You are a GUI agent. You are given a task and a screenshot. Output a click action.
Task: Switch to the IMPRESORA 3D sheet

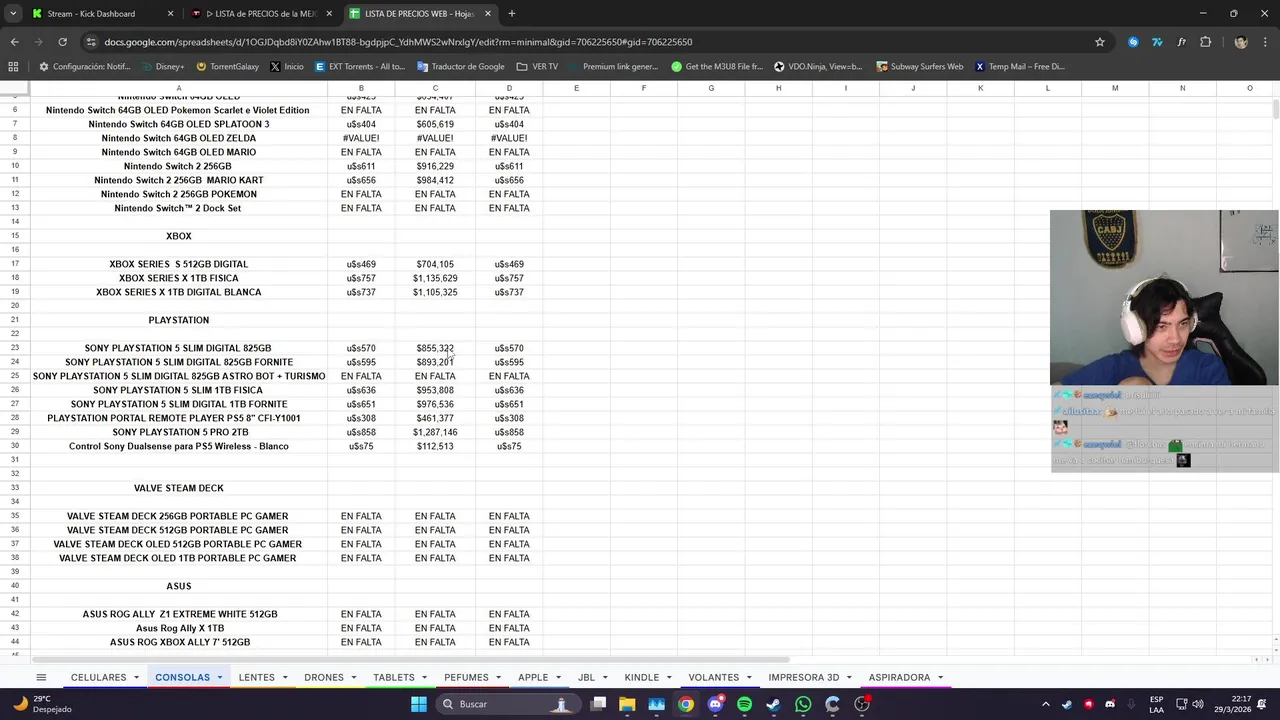[804, 677]
